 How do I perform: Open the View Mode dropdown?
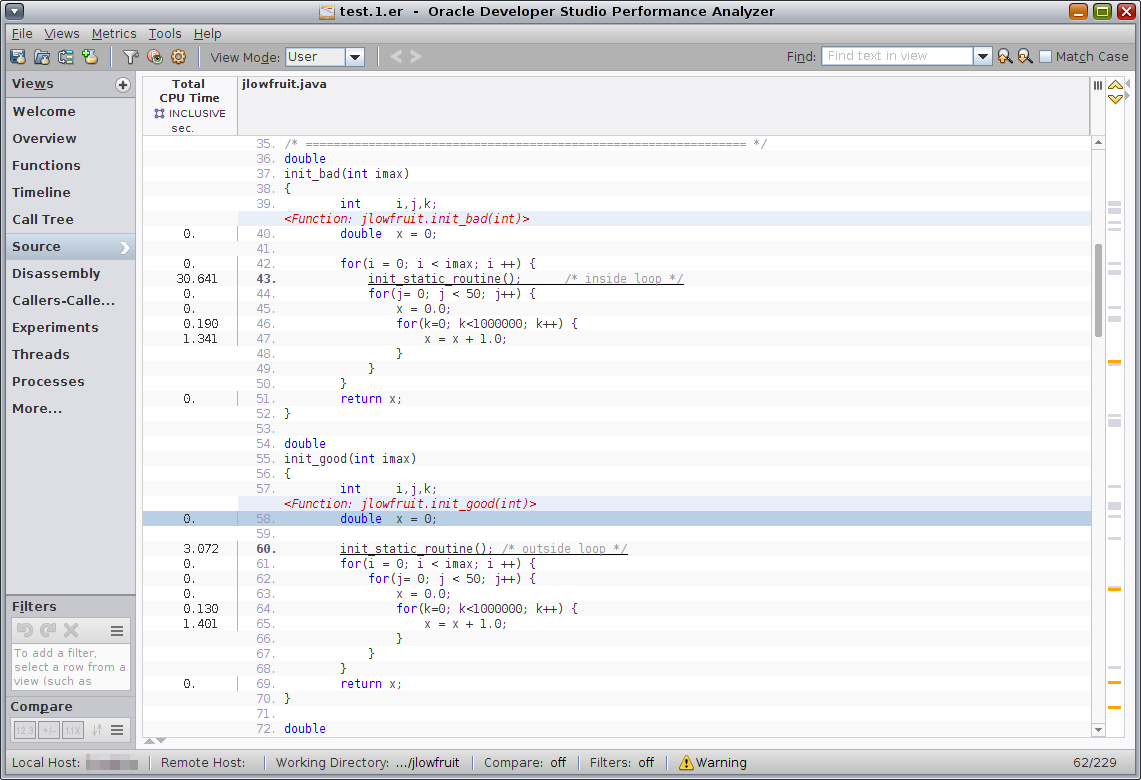[x=354, y=57]
